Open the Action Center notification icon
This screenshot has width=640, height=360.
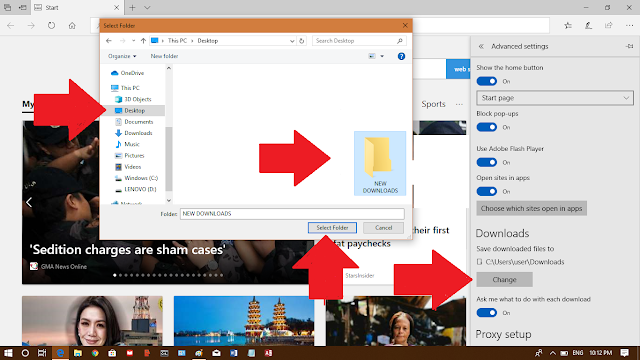coord(624,353)
